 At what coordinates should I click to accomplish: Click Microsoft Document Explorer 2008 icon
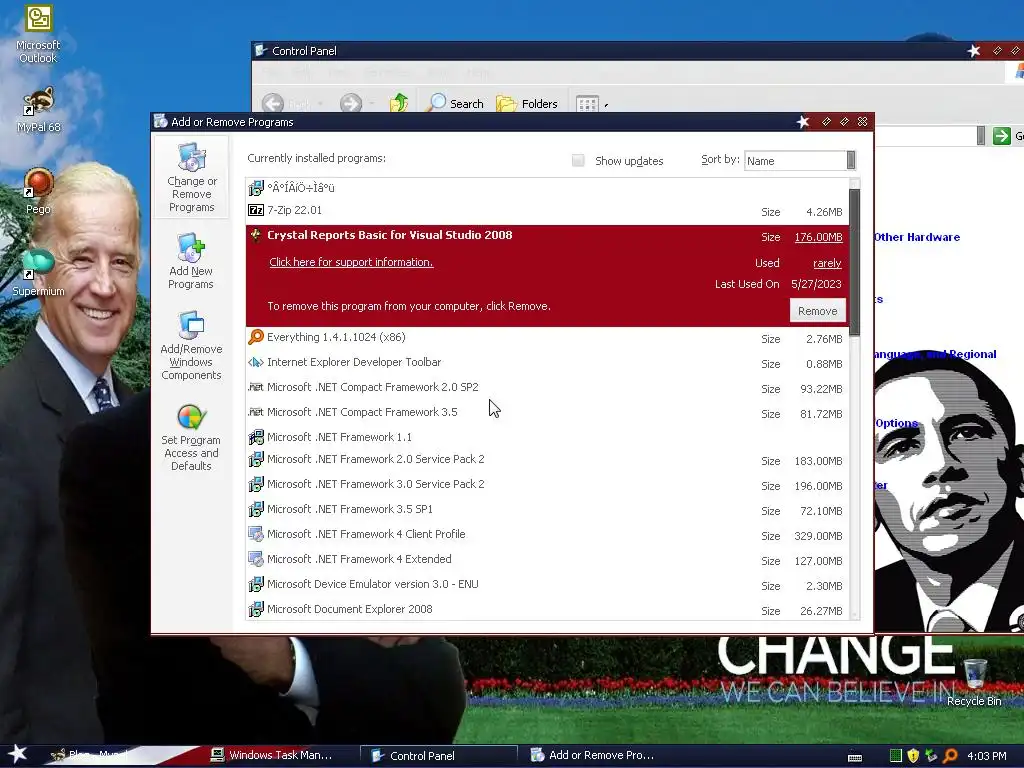tap(256, 609)
